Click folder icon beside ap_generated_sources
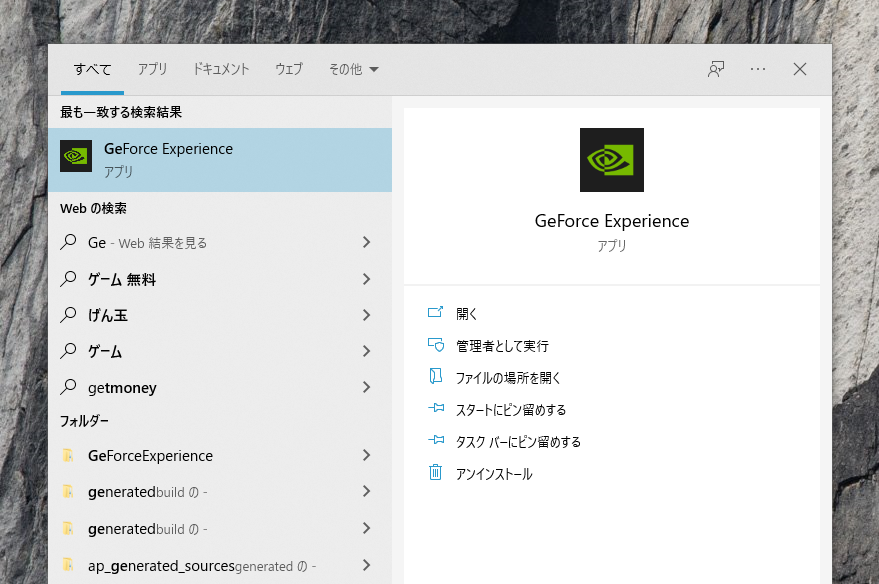This screenshot has height=584, width=879. [x=68, y=565]
